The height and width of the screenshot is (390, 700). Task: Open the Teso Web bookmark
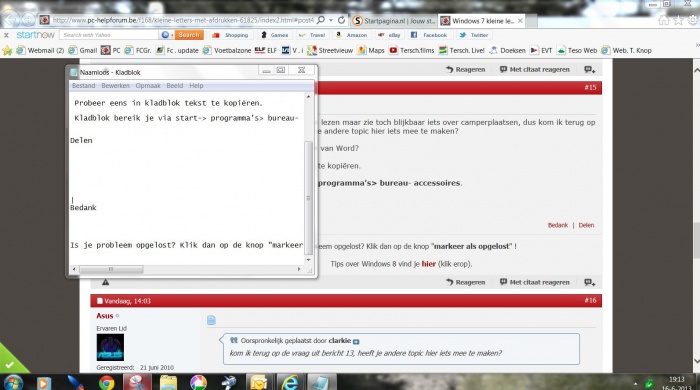[x=577, y=50]
